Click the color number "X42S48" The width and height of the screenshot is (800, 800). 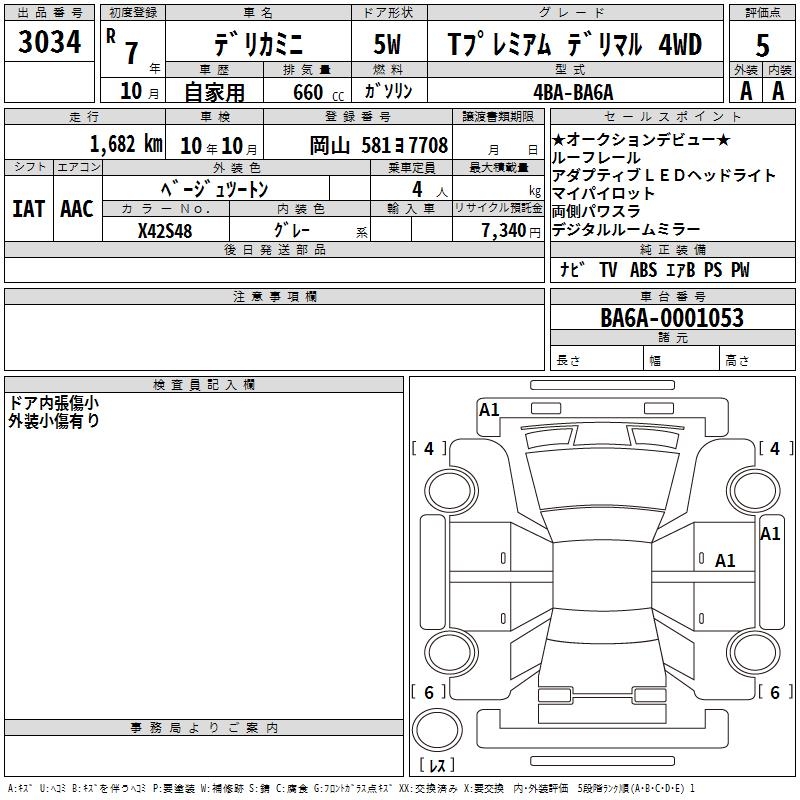pyautogui.click(x=165, y=231)
